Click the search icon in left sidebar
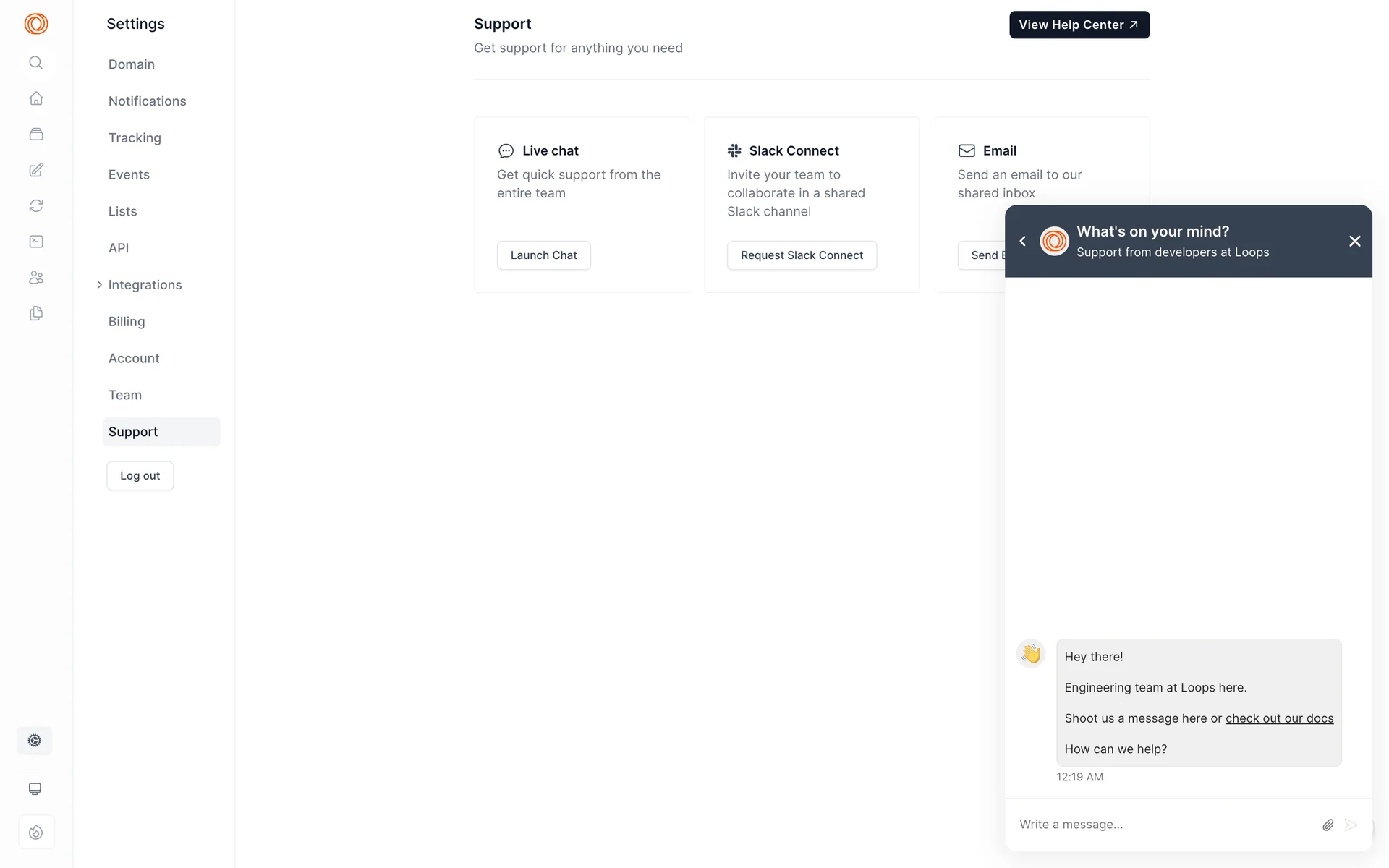This screenshot has height=868, width=1389. click(35, 62)
